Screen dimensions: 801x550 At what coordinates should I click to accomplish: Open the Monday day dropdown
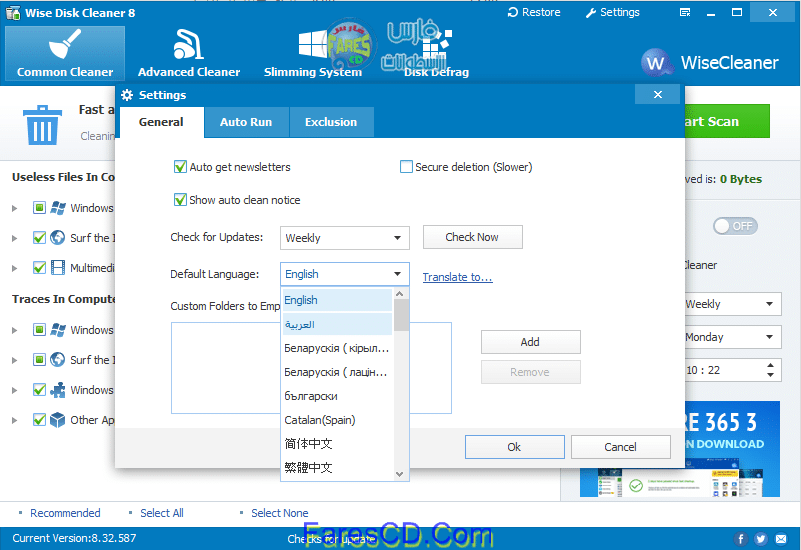tap(733, 337)
